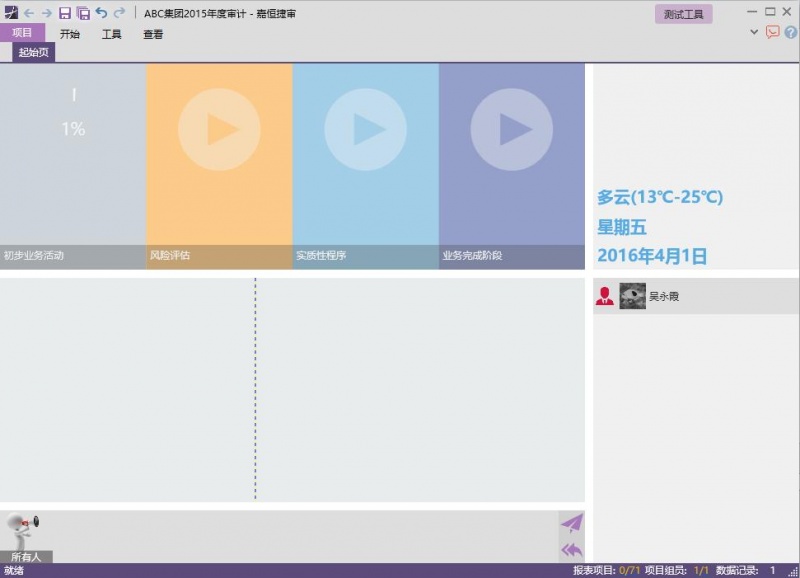The width and height of the screenshot is (800, 578).
Task: Open help with the question mark icon
Action: (x=790, y=33)
